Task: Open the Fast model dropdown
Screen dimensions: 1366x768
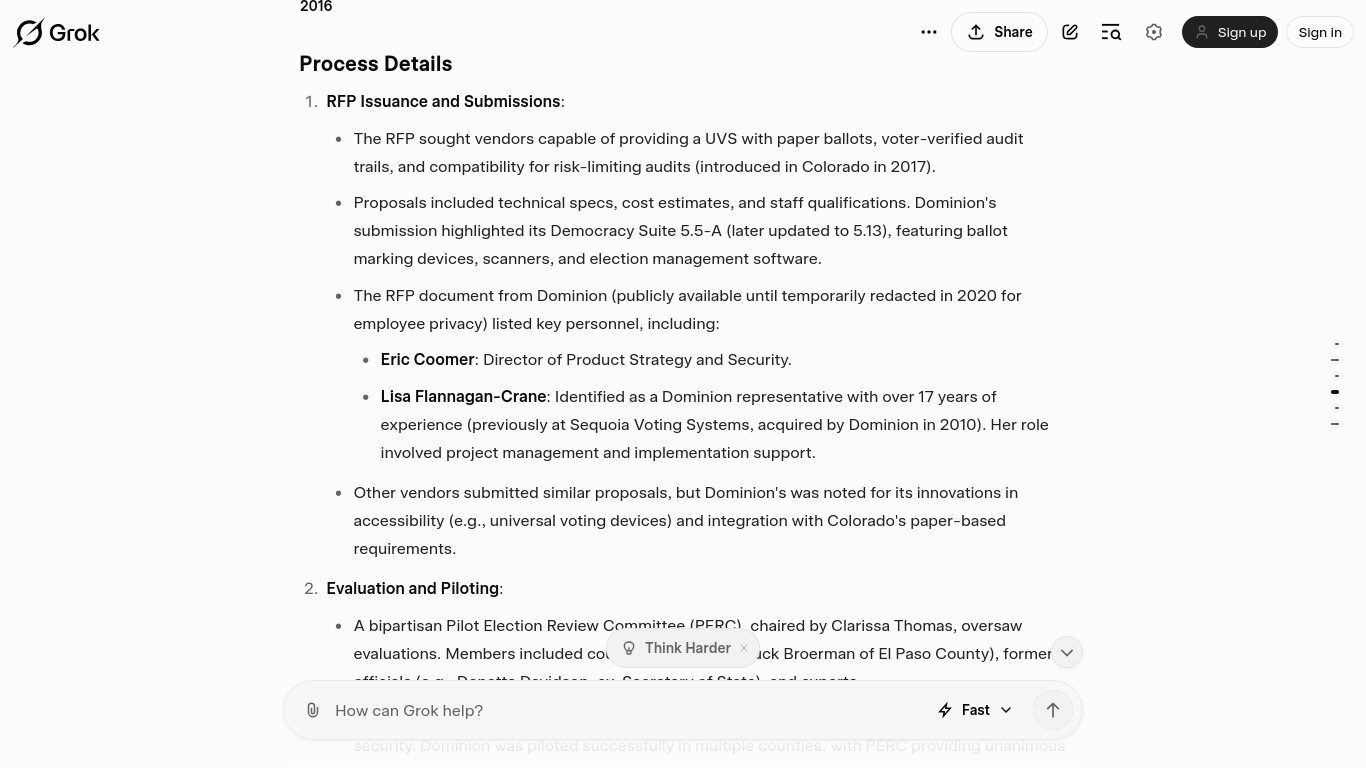Action: point(975,710)
